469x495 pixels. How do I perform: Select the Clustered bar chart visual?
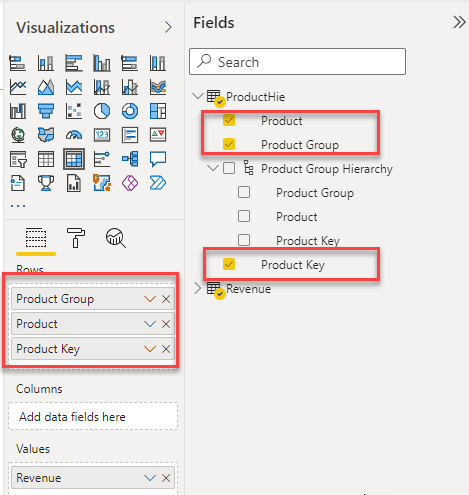74,63
